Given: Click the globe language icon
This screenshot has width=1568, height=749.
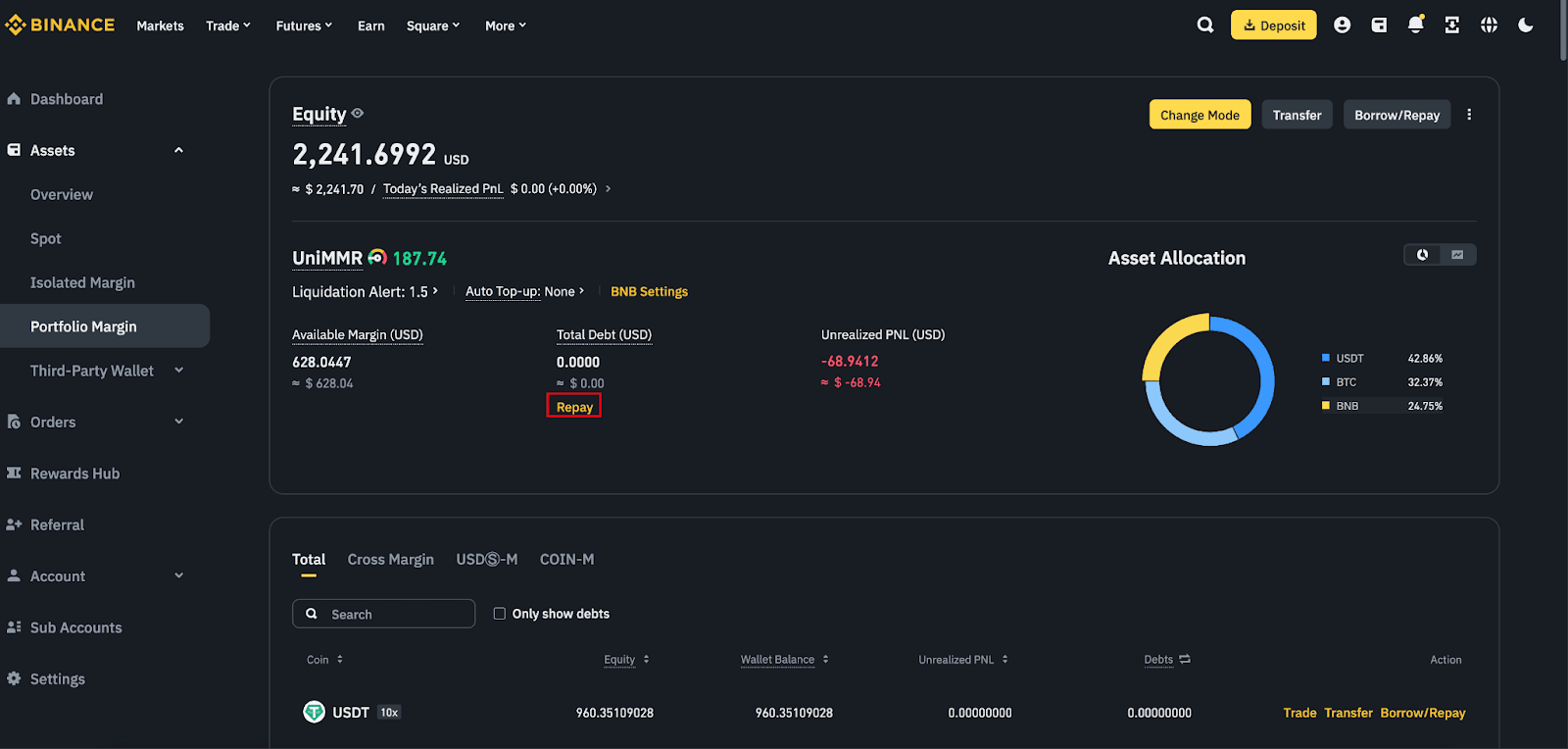Looking at the screenshot, I should click(x=1489, y=25).
